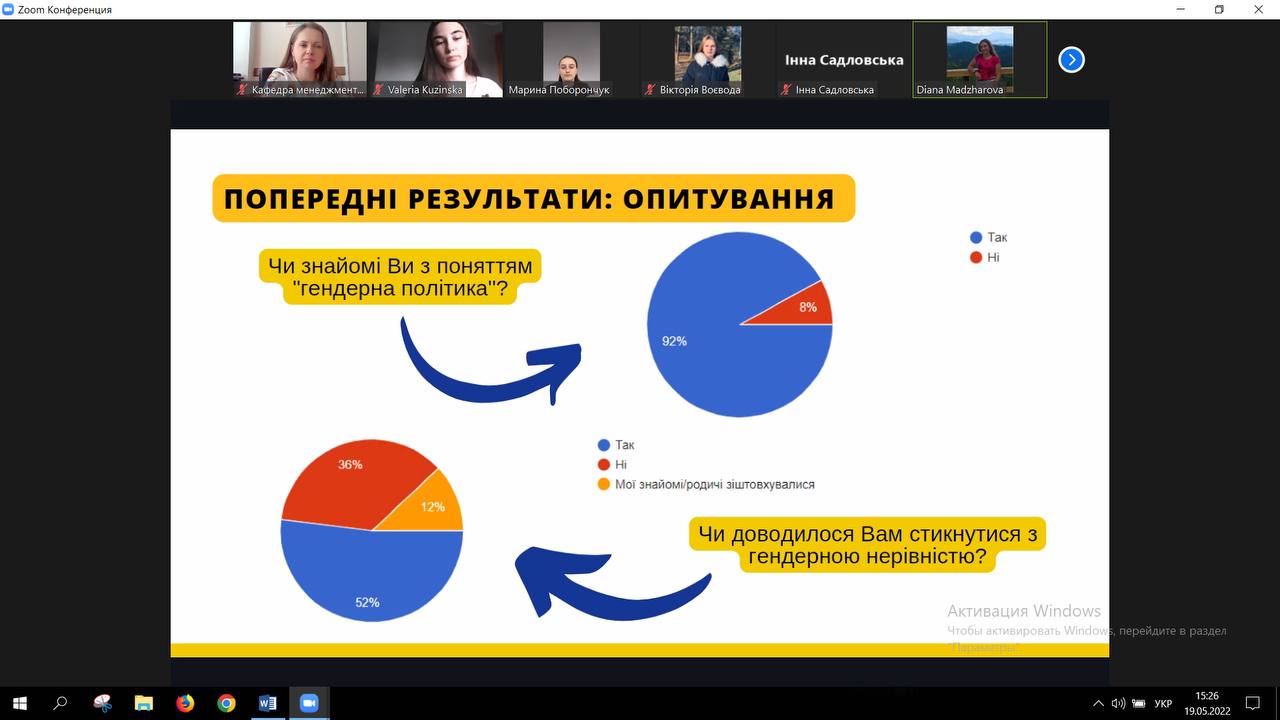The width and height of the screenshot is (1280, 720).
Task: Click the battery status tray icon
Action: tap(1138, 703)
